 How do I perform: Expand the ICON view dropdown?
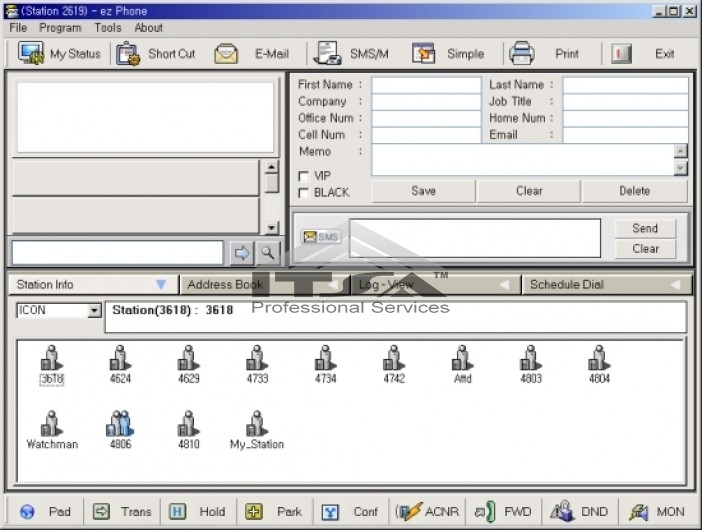[x=95, y=311]
